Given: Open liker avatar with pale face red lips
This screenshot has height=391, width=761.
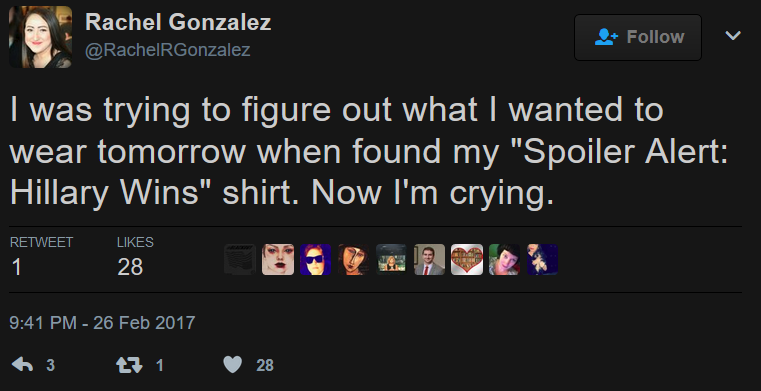Looking at the screenshot, I should coord(278,260).
